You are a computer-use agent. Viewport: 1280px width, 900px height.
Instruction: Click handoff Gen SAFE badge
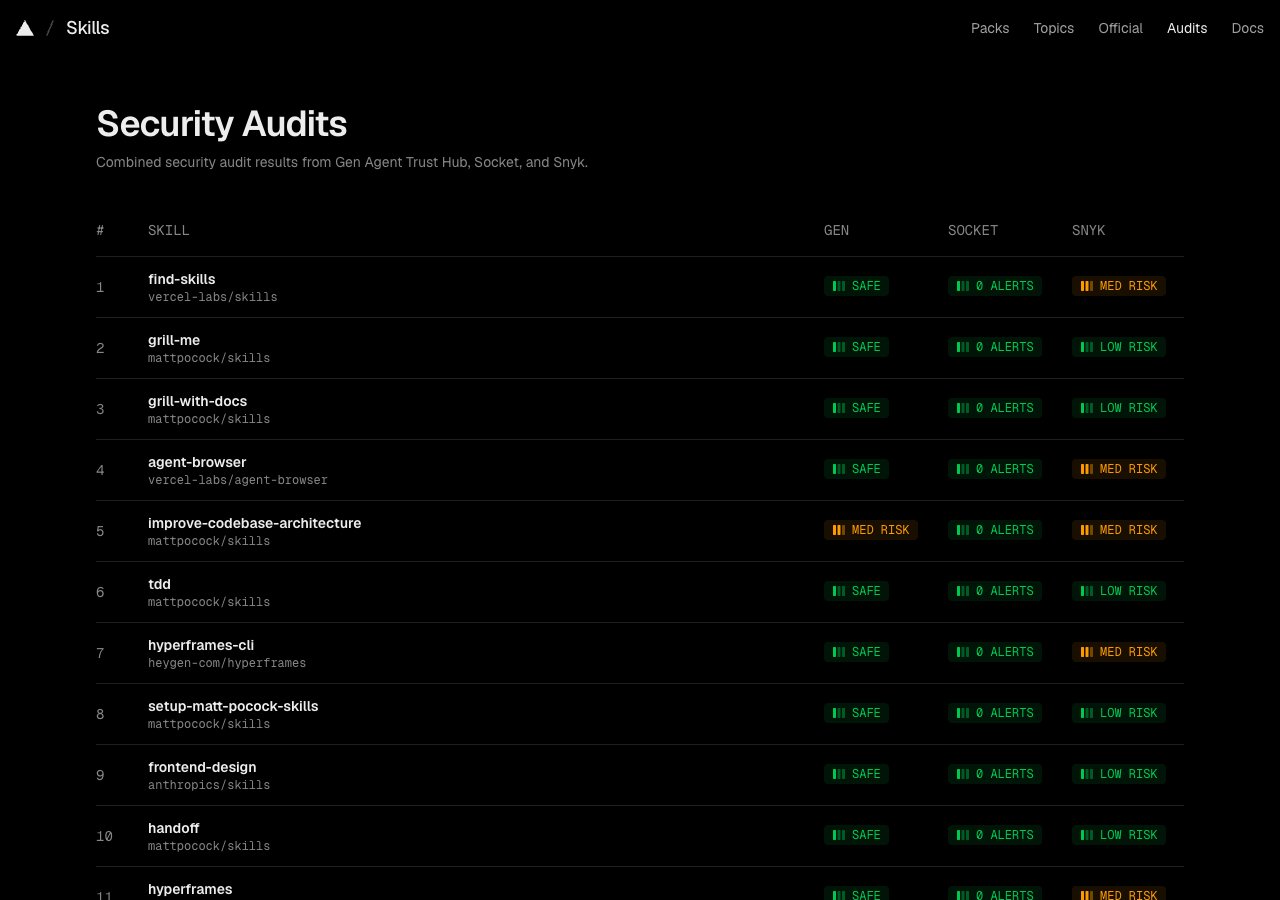[x=856, y=835]
